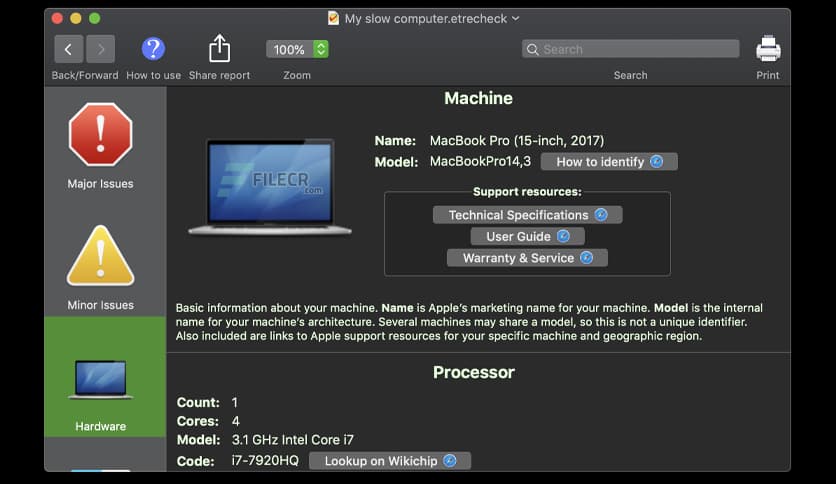
Task: Click MacBook Pro (15-inch, 2017) name text
Action: (517, 141)
